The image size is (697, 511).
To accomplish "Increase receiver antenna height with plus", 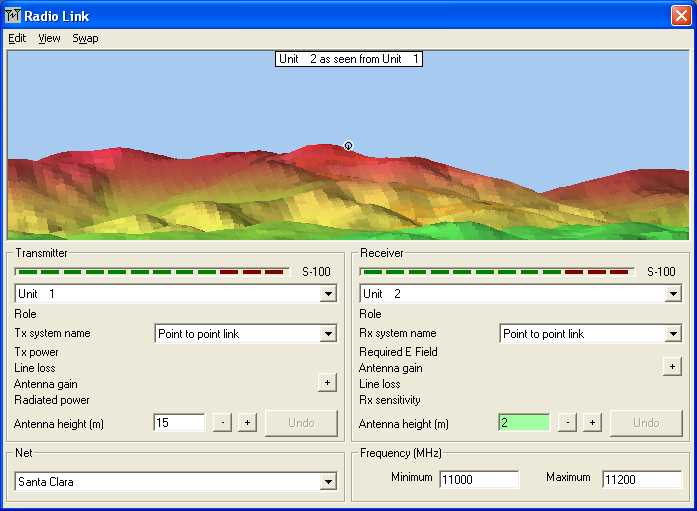I will point(592,423).
